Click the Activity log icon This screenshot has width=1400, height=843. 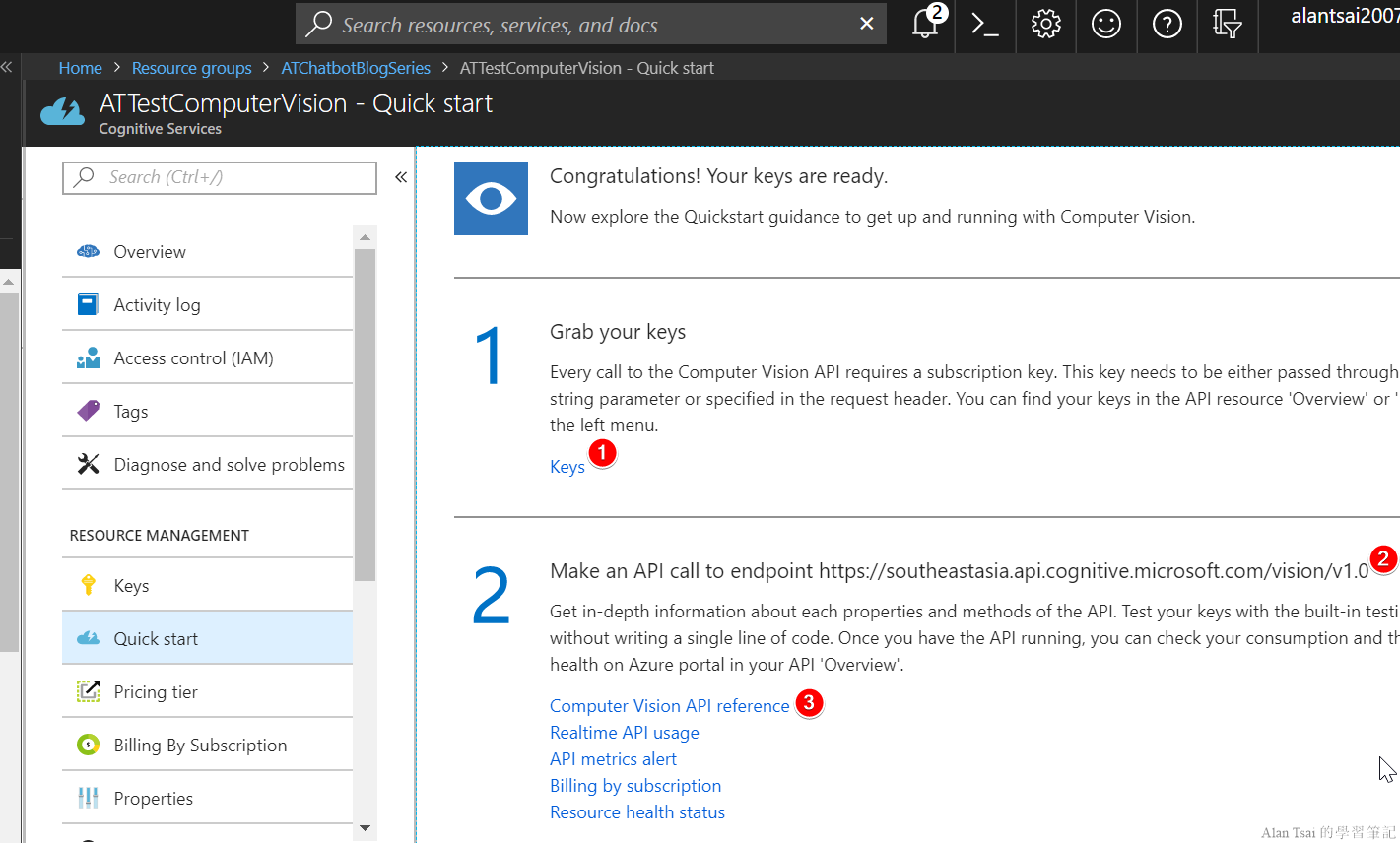click(x=88, y=304)
